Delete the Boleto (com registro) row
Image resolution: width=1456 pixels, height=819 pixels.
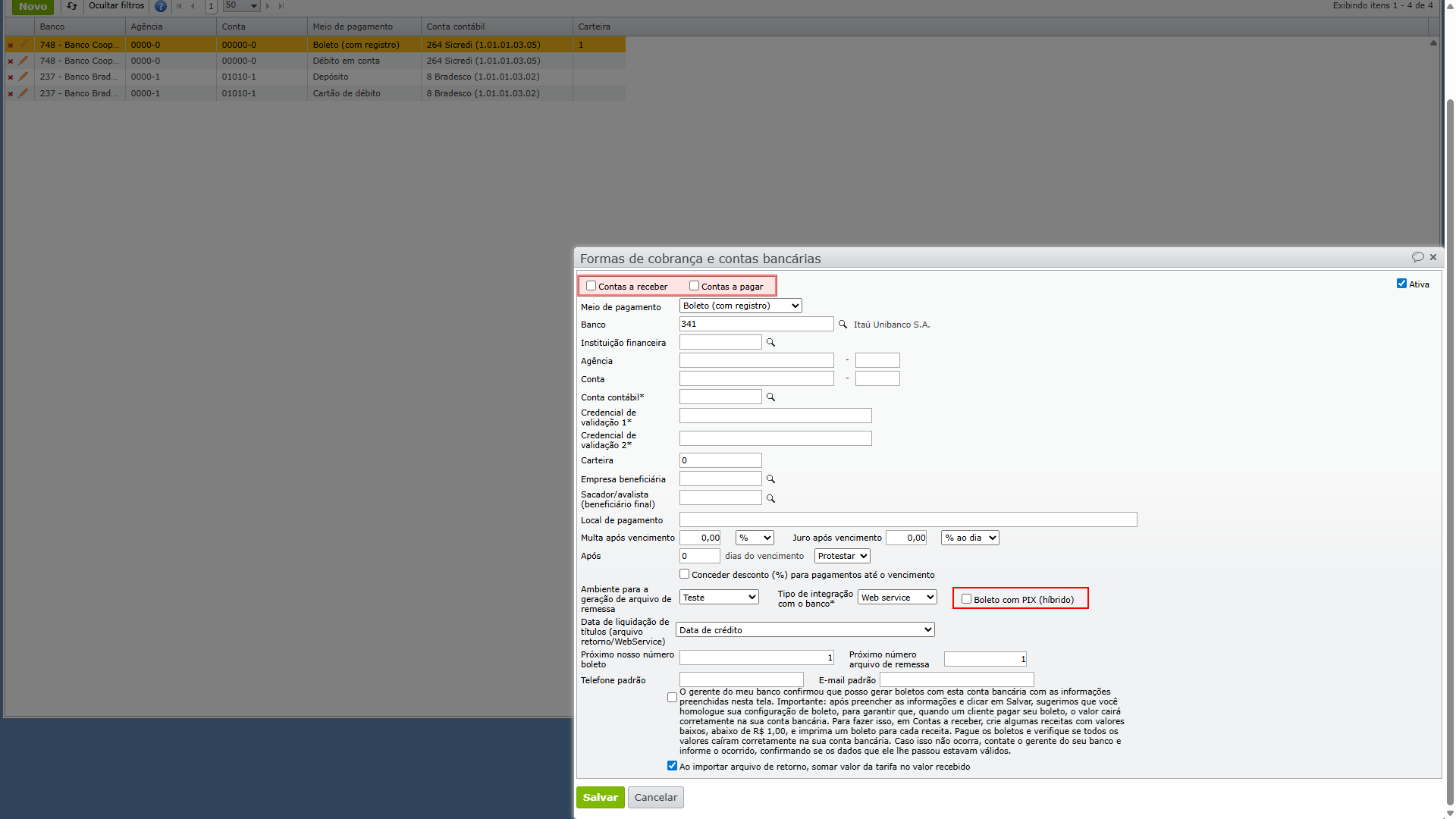tap(11, 45)
